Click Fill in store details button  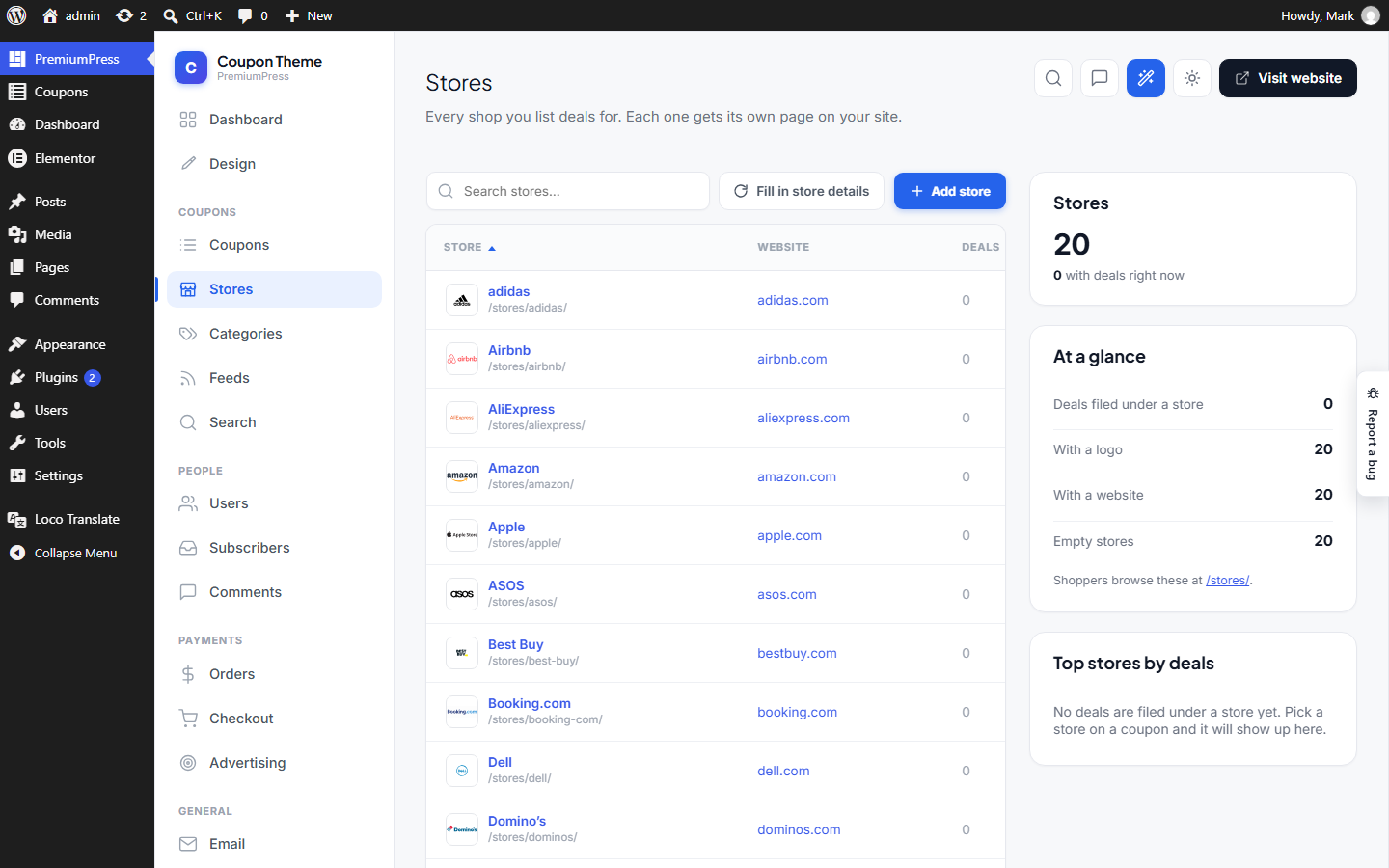point(802,191)
